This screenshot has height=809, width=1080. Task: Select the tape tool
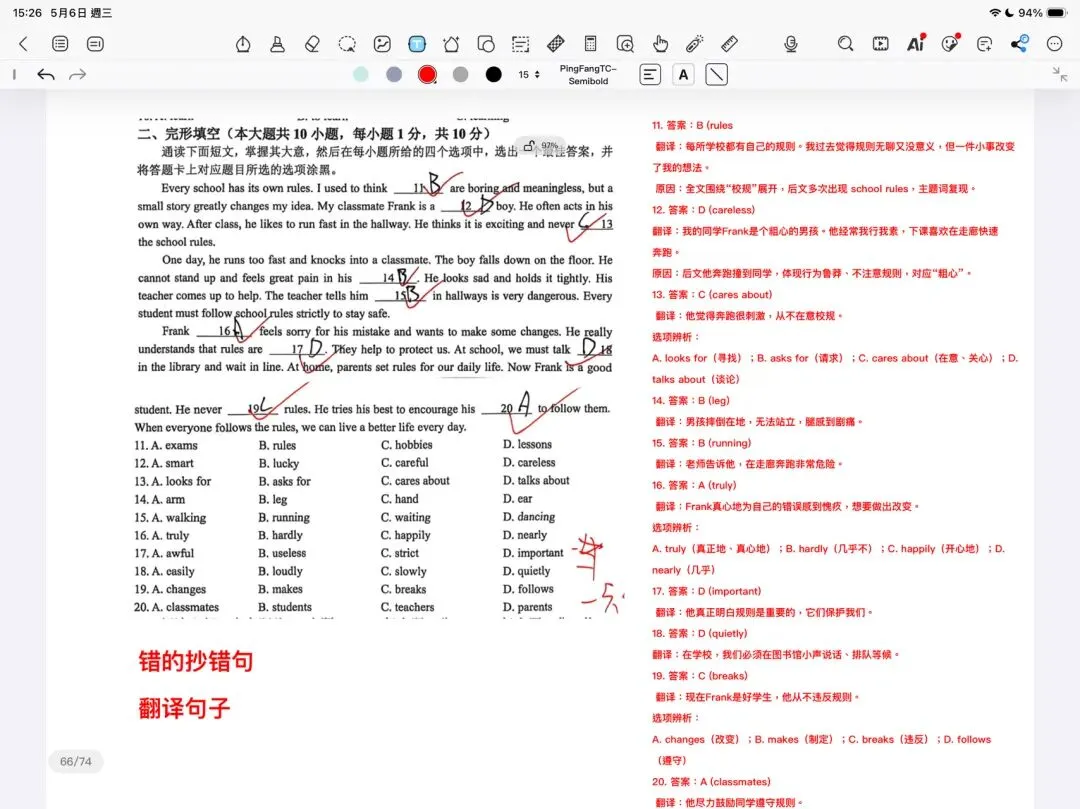[x=556, y=44]
